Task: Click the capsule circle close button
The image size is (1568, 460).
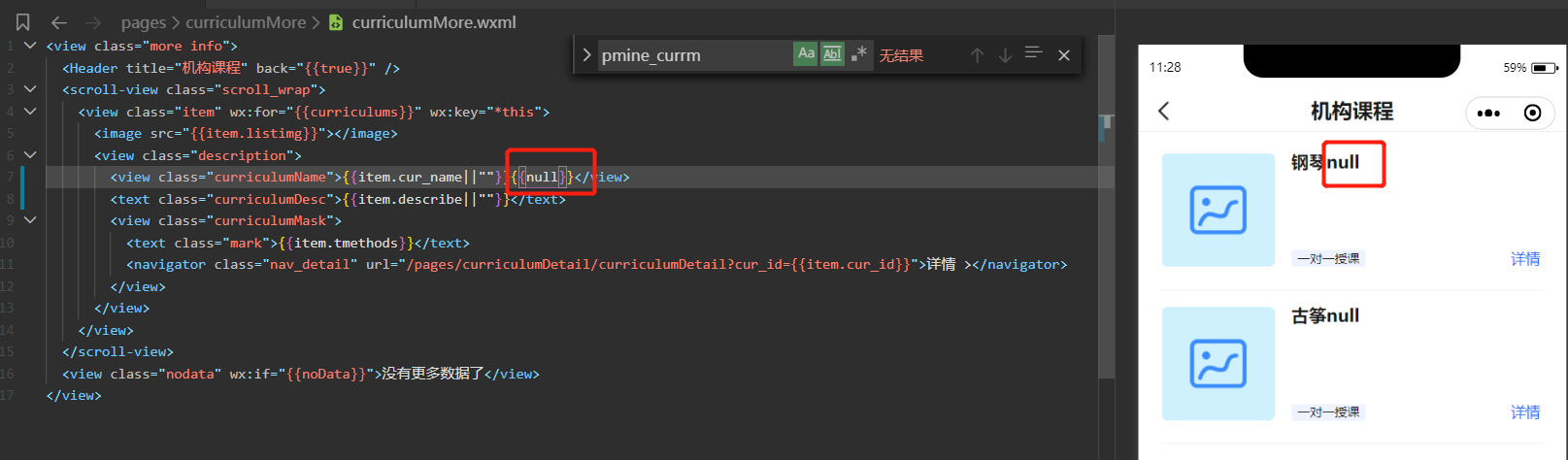Action: 1532,113
